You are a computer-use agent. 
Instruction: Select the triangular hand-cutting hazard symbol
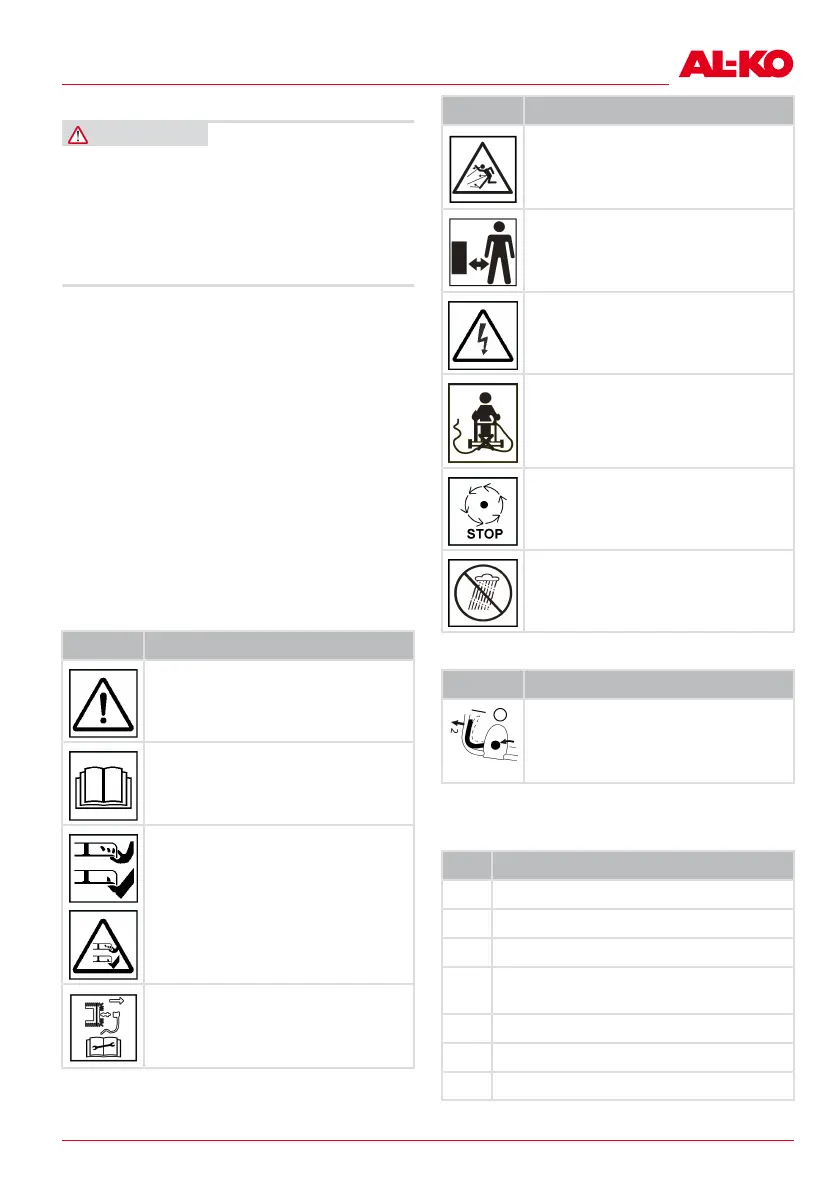[103, 943]
